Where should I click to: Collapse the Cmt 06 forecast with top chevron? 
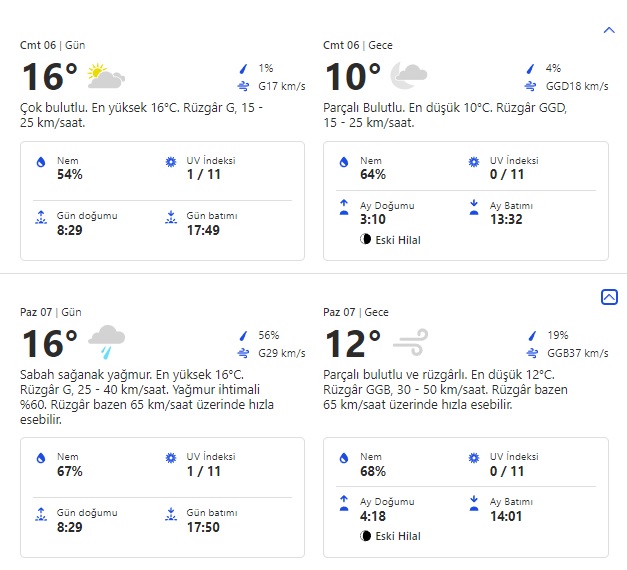pyautogui.click(x=609, y=30)
